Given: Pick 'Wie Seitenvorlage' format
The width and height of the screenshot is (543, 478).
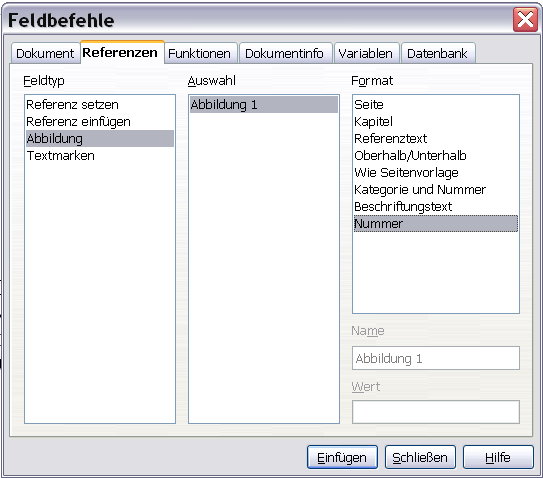Looking at the screenshot, I should coord(436,172).
